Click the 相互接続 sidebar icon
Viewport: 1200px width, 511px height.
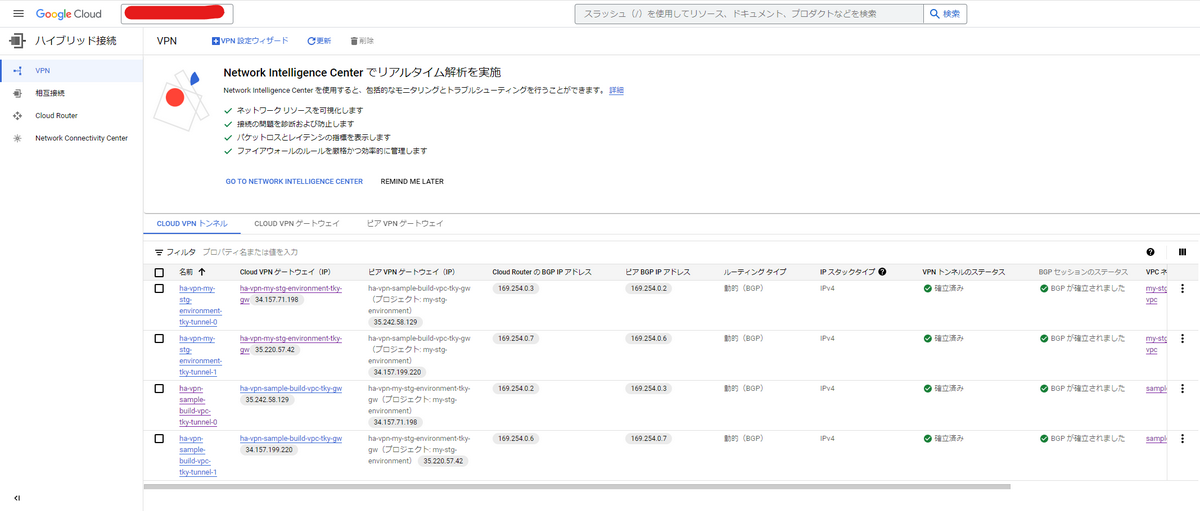click(x=17, y=93)
